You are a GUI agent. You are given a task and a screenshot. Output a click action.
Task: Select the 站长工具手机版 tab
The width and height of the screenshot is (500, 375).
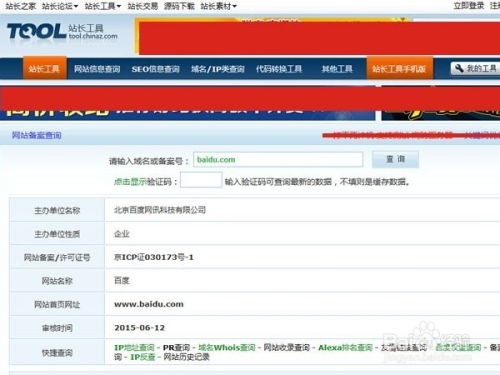(x=399, y=69)
